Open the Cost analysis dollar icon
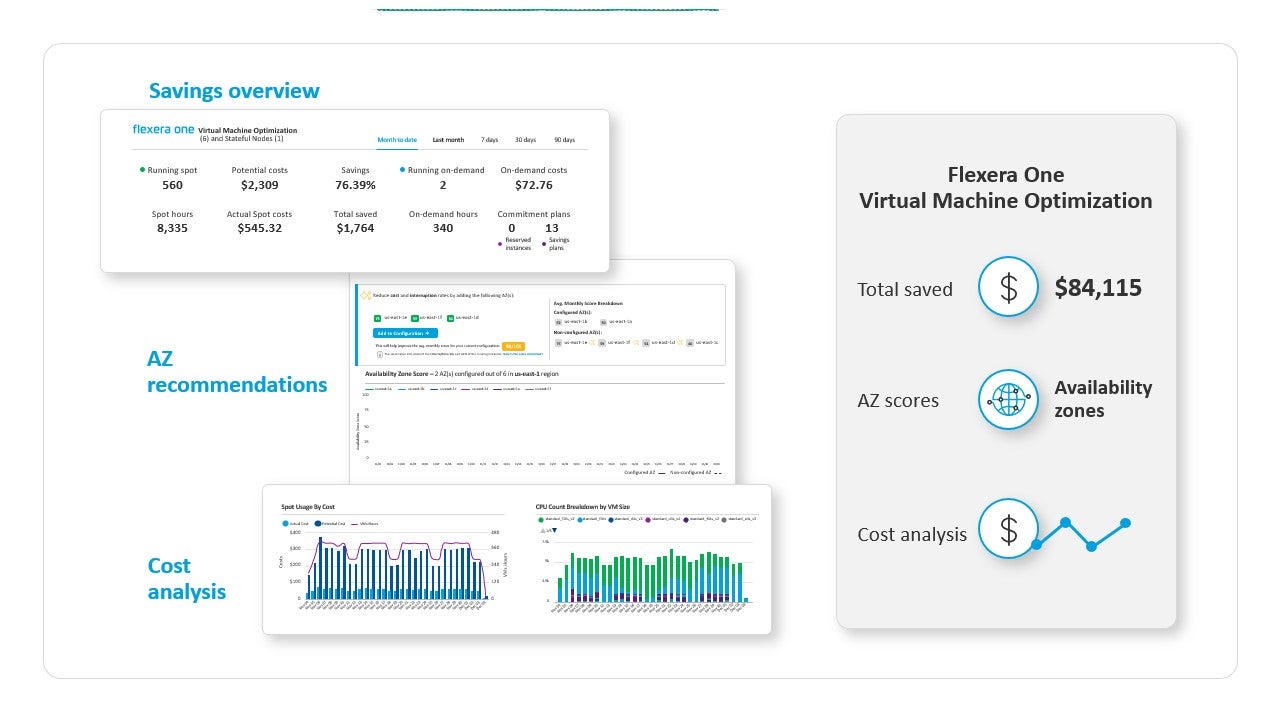This screenshot has height=720, width=1280. tap(1007, 529)
